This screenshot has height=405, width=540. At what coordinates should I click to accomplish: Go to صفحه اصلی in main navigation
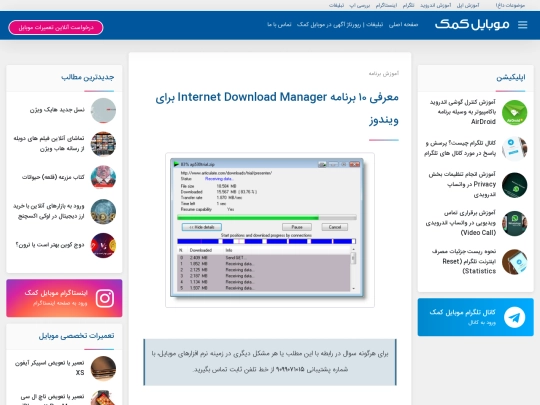403,24
